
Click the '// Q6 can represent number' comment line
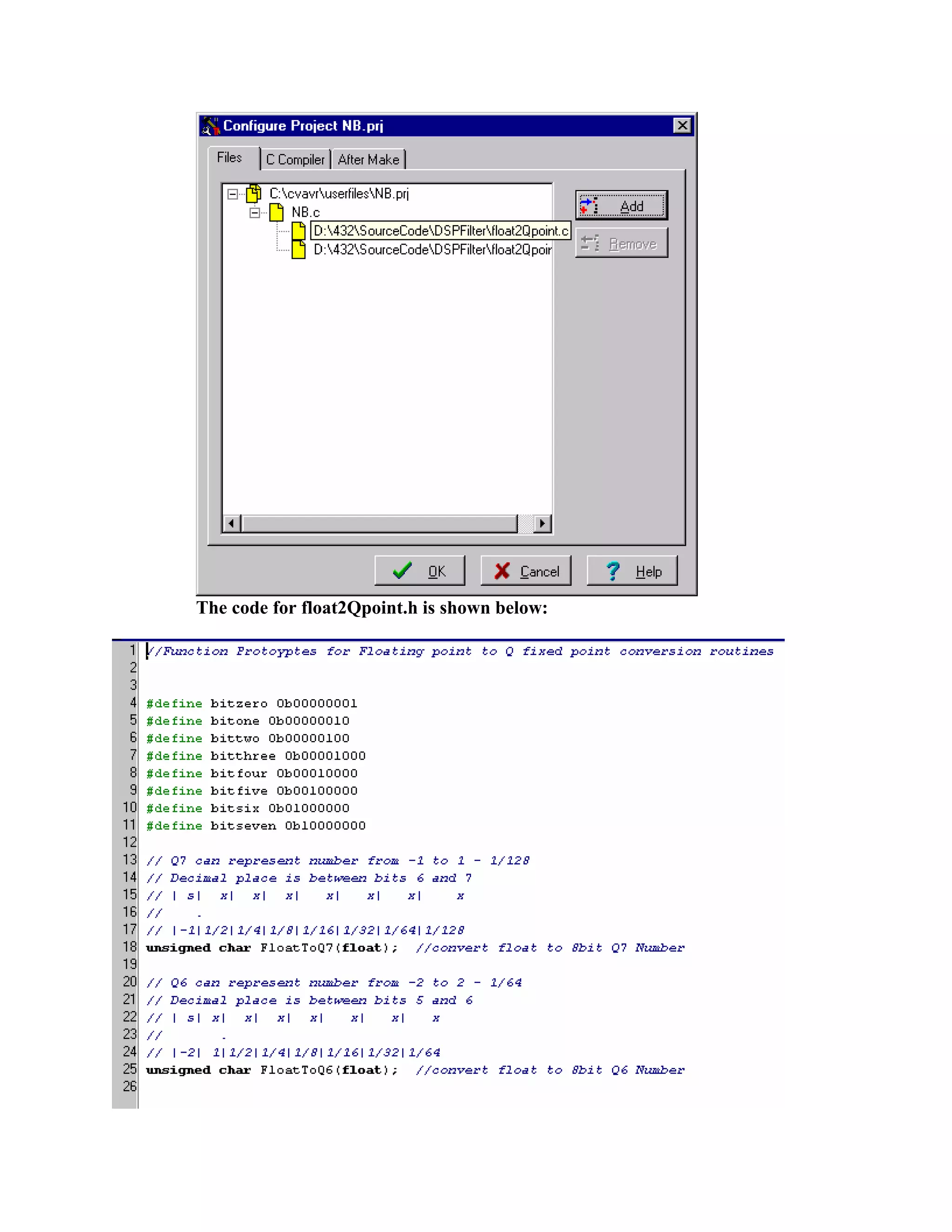[334, 983]
